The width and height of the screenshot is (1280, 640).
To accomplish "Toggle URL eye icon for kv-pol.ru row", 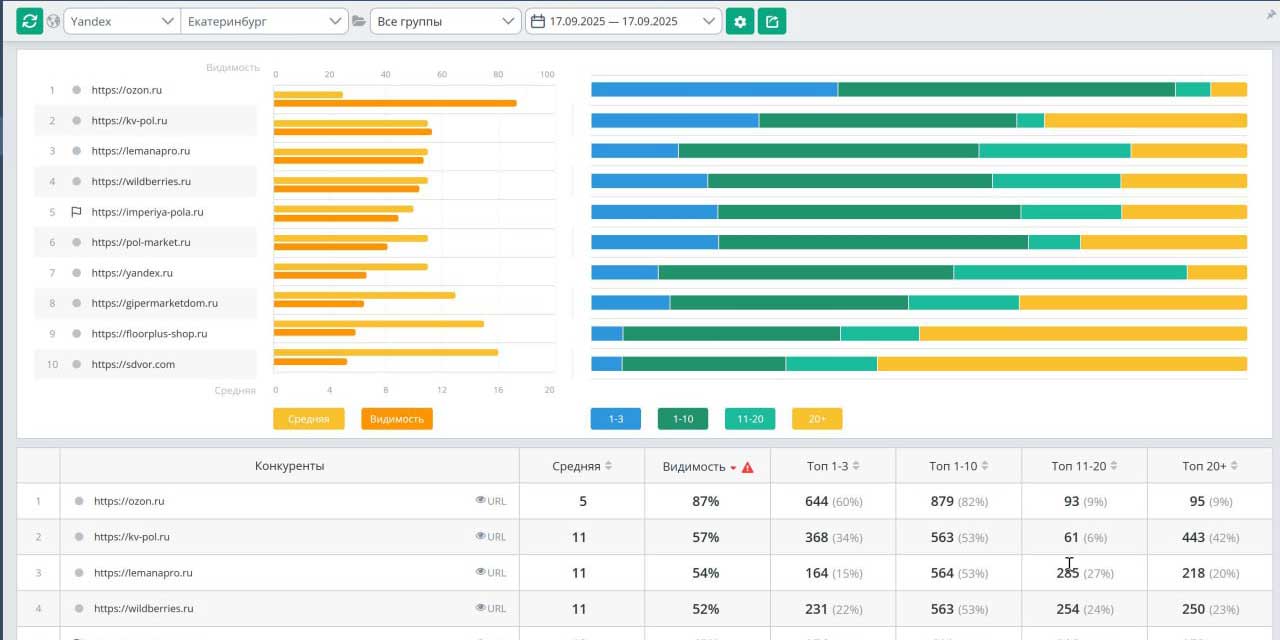I will (481, 537).
